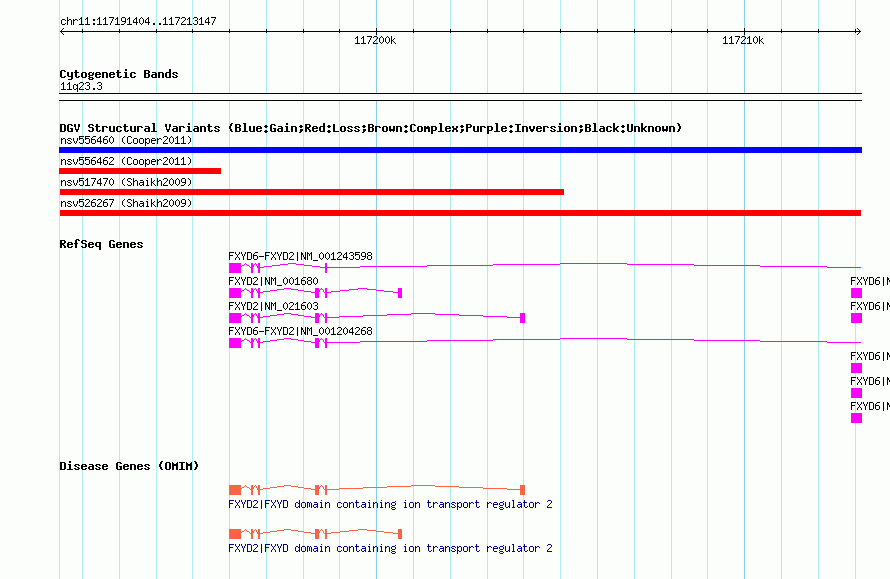Image resolution: width=890 pixels, height=579 pixels.
Task: Select the 11q23.3 band label
Action: (x=81, y=86)
